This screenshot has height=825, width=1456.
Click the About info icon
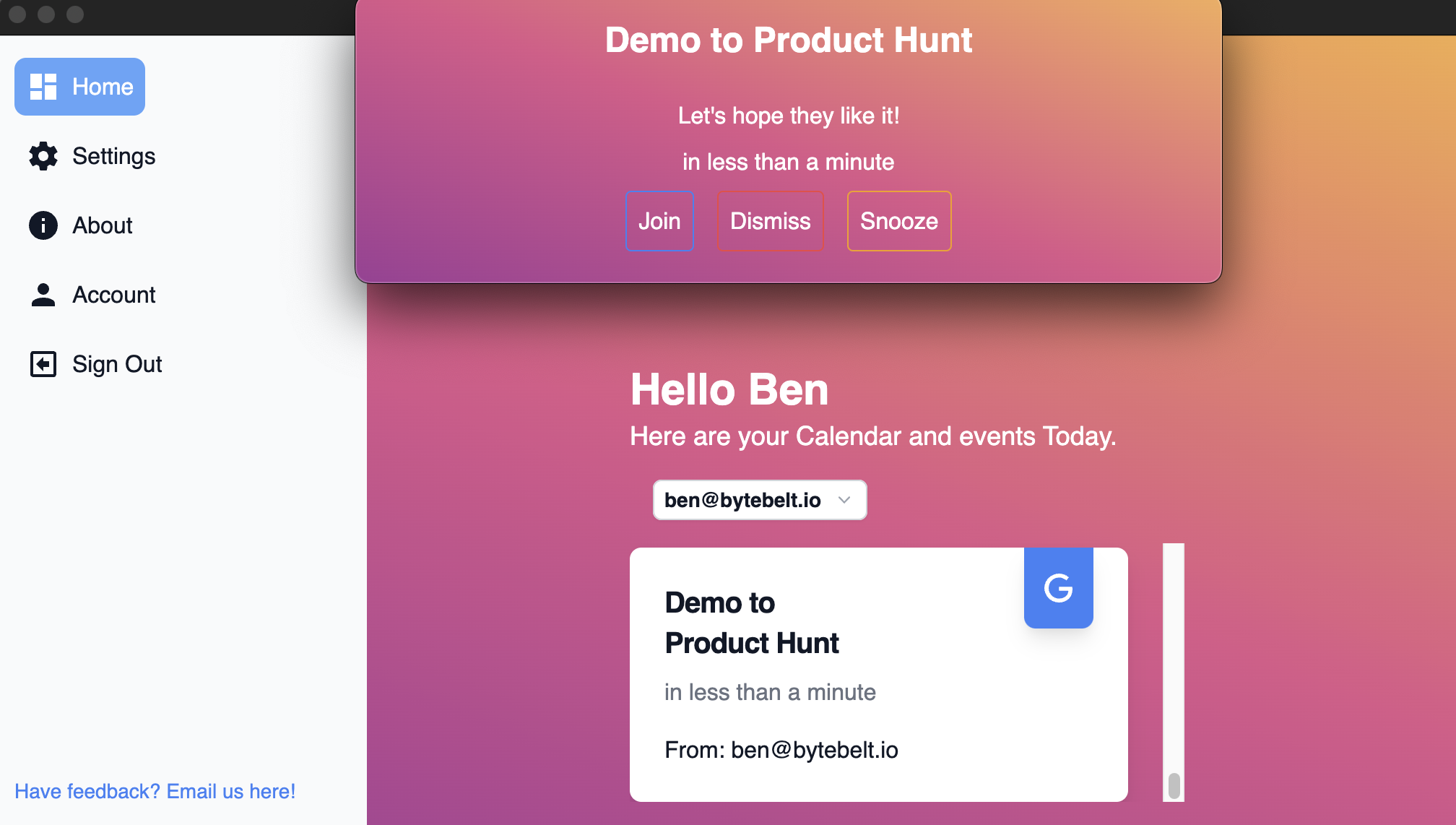(43, 225)
